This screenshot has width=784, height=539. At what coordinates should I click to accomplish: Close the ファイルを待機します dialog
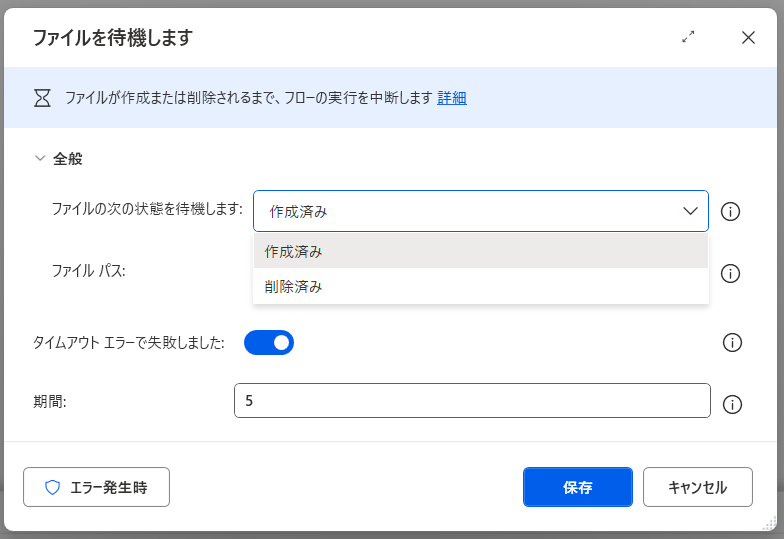(748, 37)
